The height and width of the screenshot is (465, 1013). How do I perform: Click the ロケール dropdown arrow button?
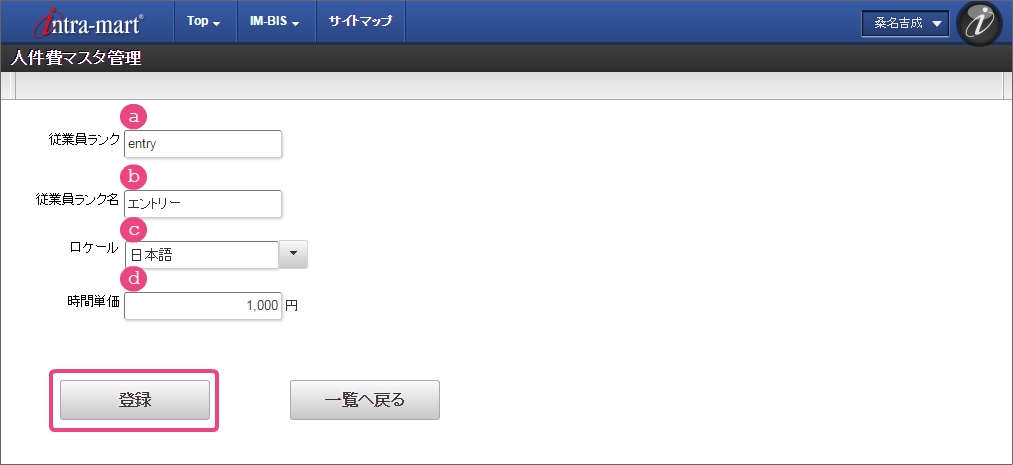click(293, 254)
